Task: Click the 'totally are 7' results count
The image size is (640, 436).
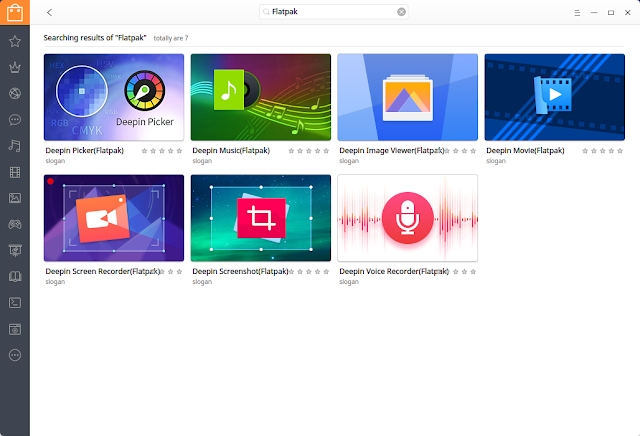Action: point(171,38)
